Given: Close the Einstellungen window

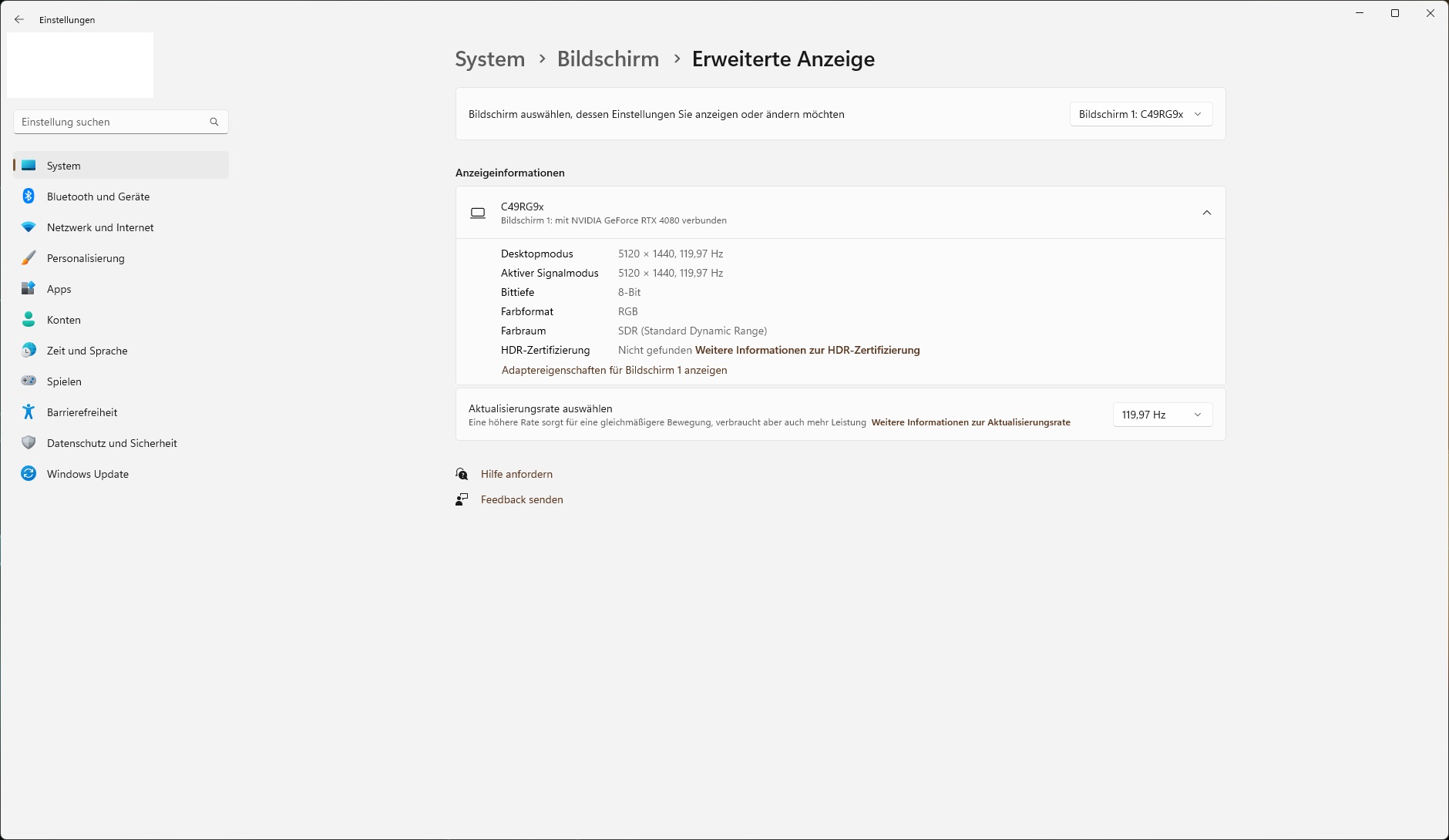Looking at the screenshot, I should [1431, 13].
